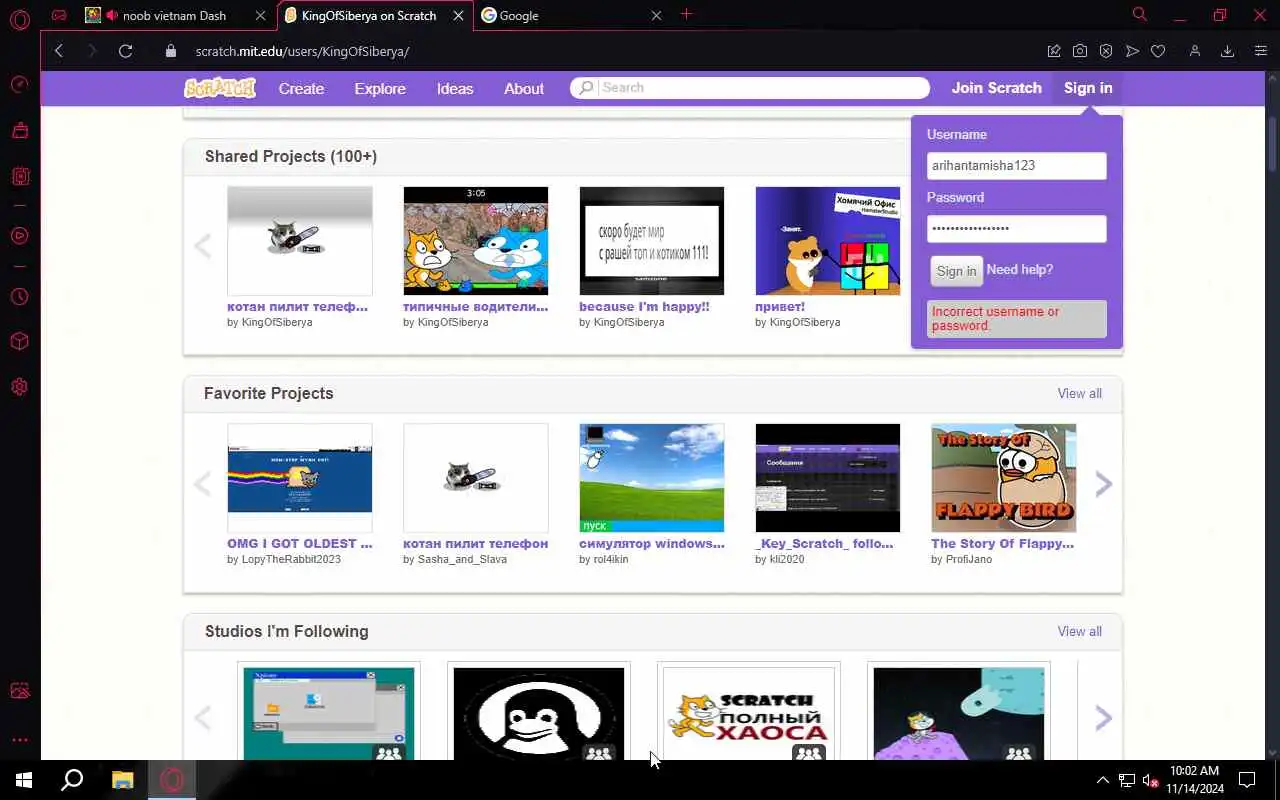Open the ad blocker shield icon
The image size is (1280, 800).
[x=1106, y=51]
